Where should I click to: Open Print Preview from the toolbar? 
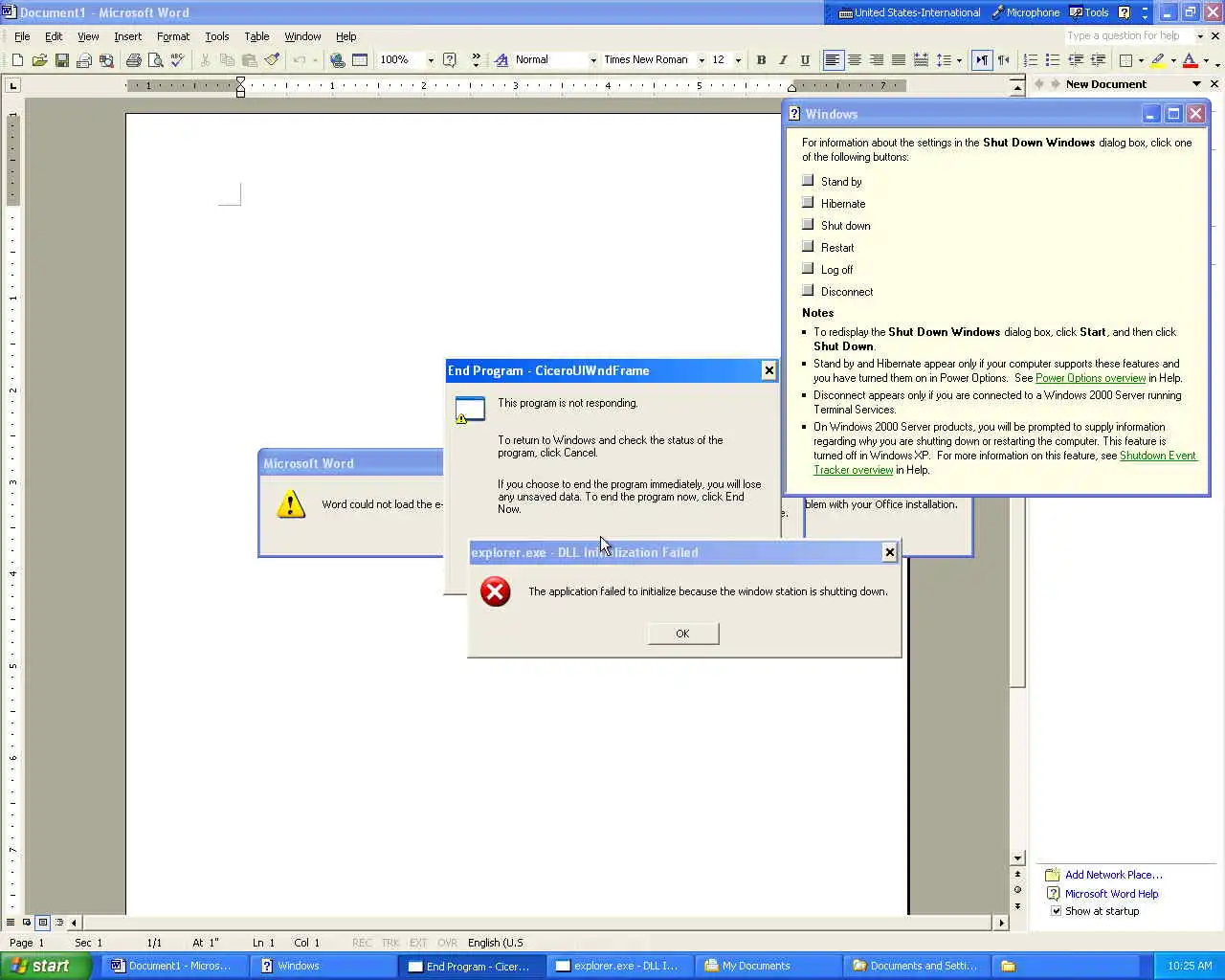[156, 60]
